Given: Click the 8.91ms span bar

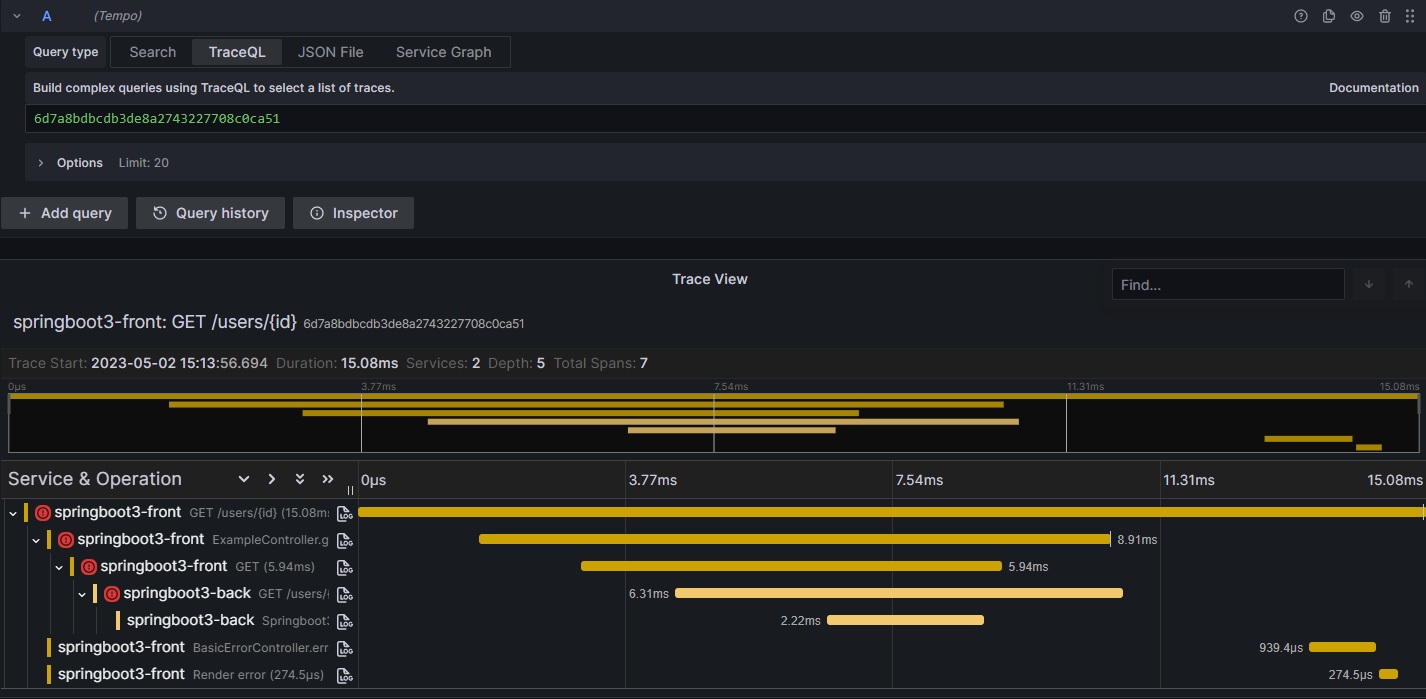Looking at the screenshot, I should (x=794, y=539).
